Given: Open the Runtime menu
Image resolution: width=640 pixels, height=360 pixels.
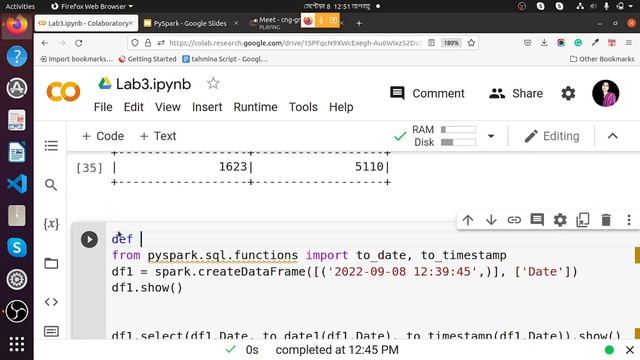Looking at the screenshot, I should (256, 107).
